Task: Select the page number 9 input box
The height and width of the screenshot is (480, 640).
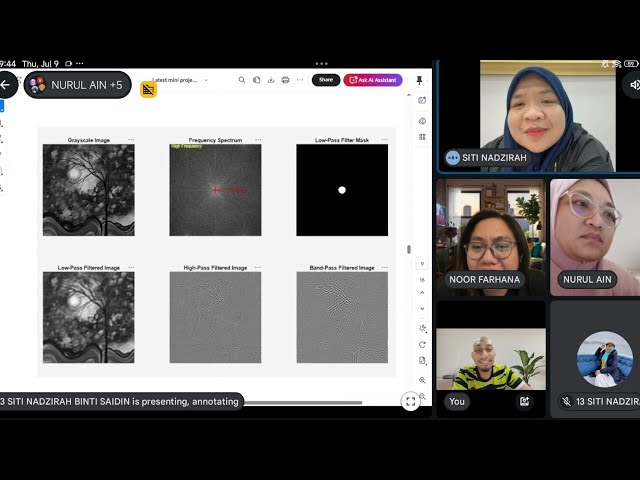Action: coord(422,264)
